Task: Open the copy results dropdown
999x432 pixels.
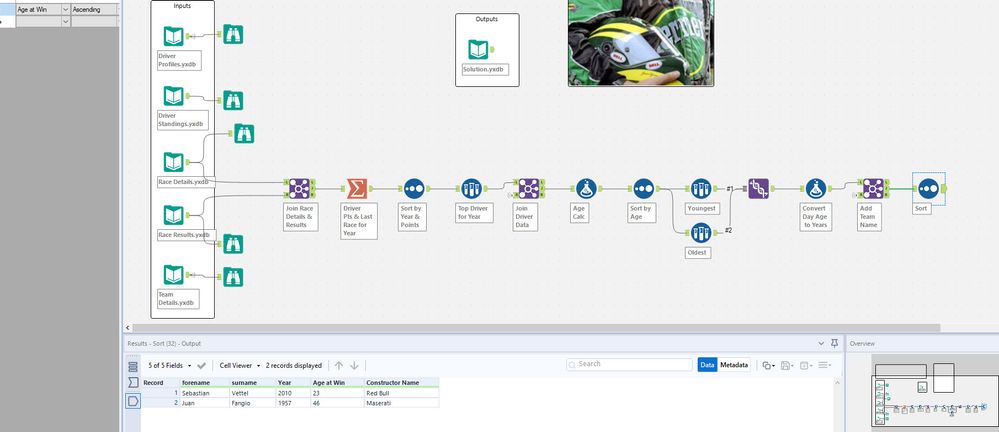Action: click(x=769, y=366)
